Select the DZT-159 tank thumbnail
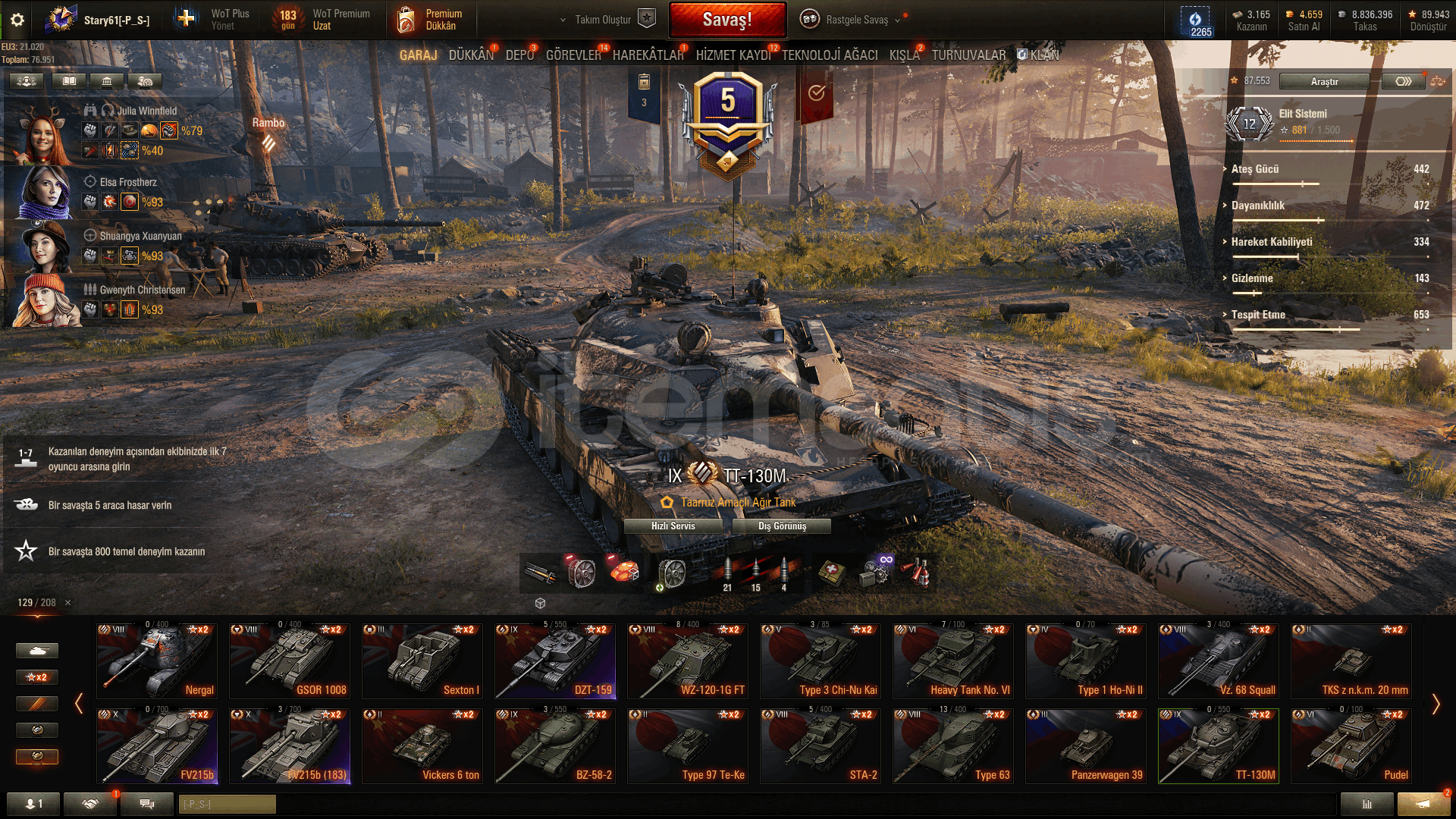The image size is (1456, 819). (555, 661)
